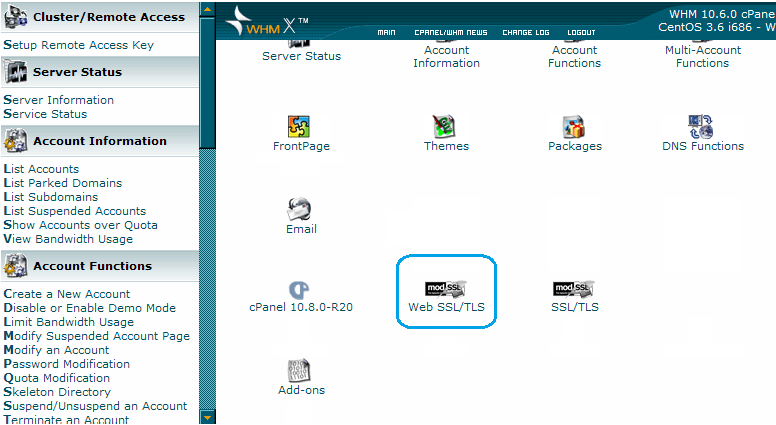Open the Add-ons icon

pos(299,371)
